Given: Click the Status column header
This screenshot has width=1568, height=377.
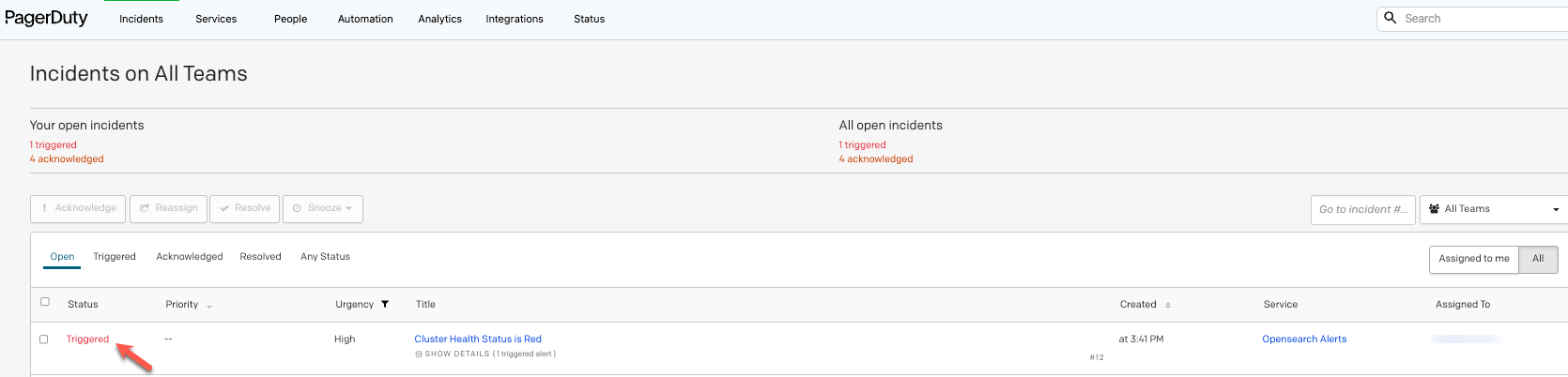Looking at the screenshot, I should pyautogui.click(x=83, y=305).
